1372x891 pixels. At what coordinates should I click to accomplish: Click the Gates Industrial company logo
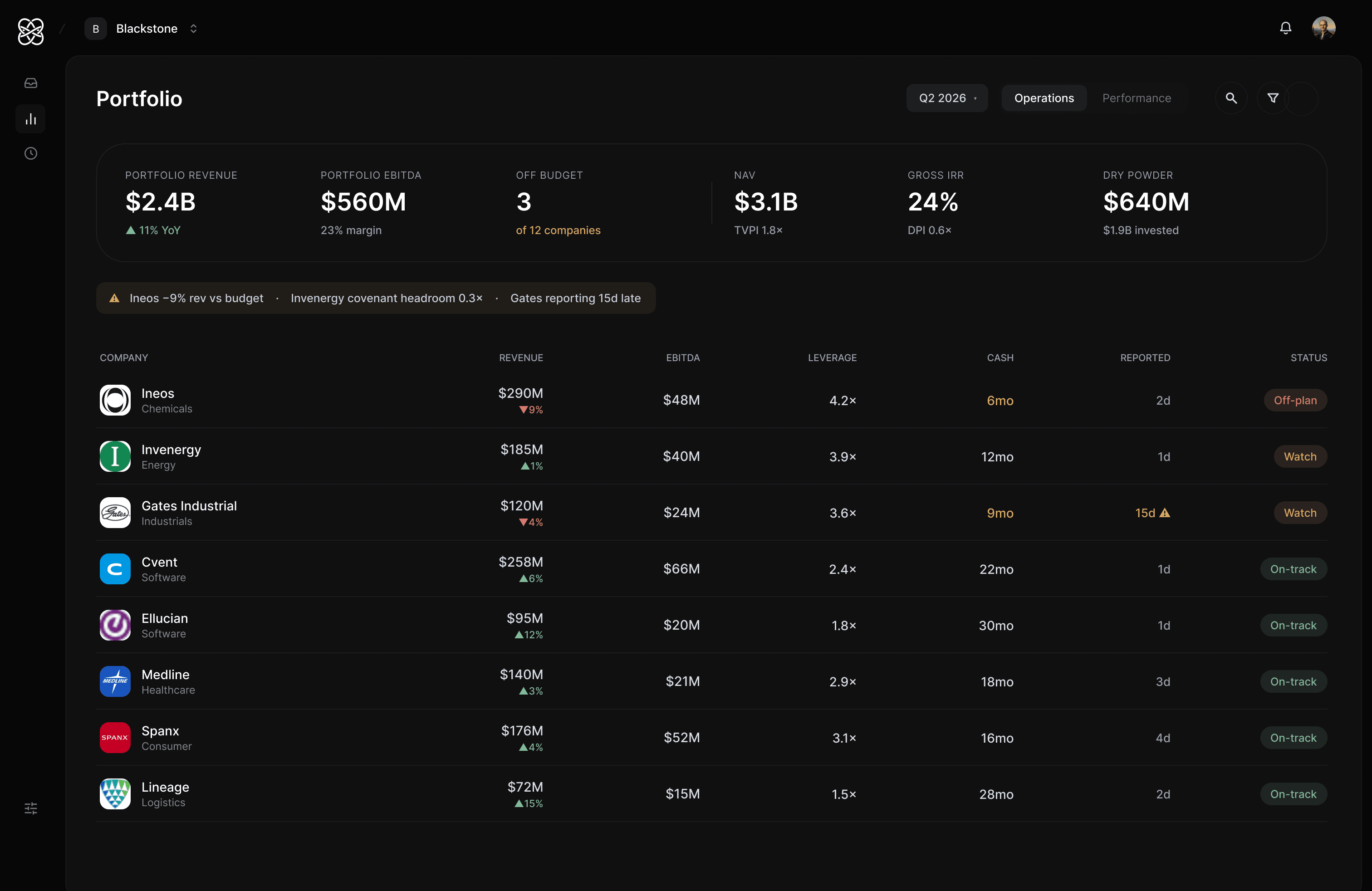coord(115,513)
